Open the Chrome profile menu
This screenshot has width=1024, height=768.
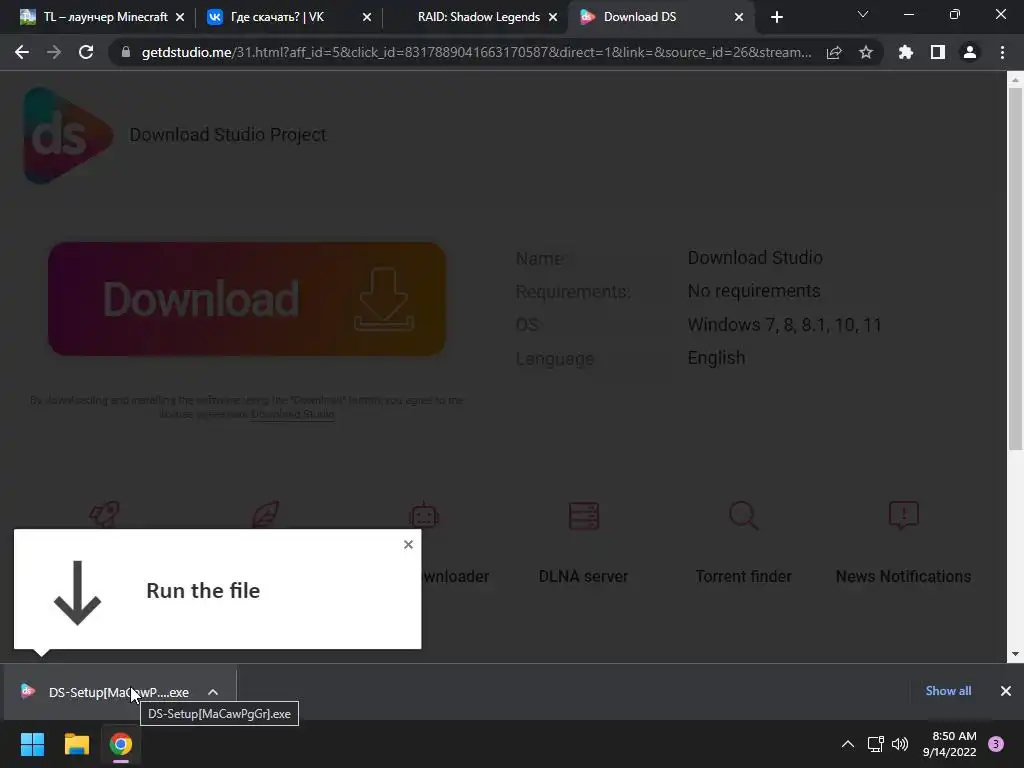pyautogui.click(x=970, y=52)
